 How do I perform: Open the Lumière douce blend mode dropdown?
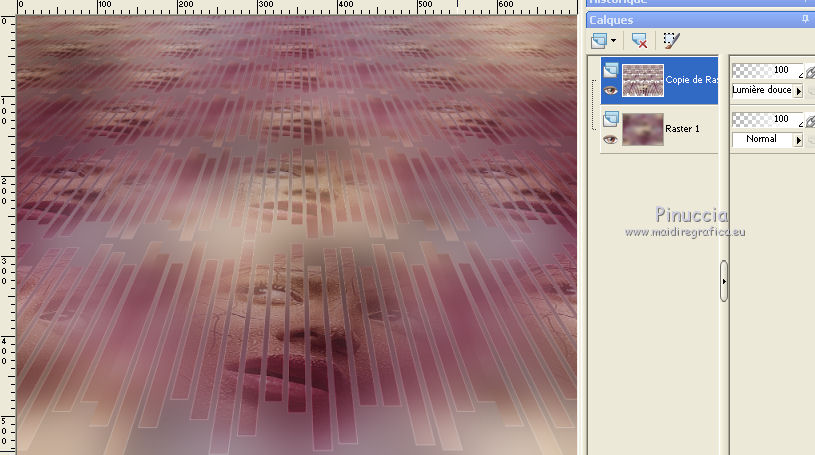coord(798,91)
